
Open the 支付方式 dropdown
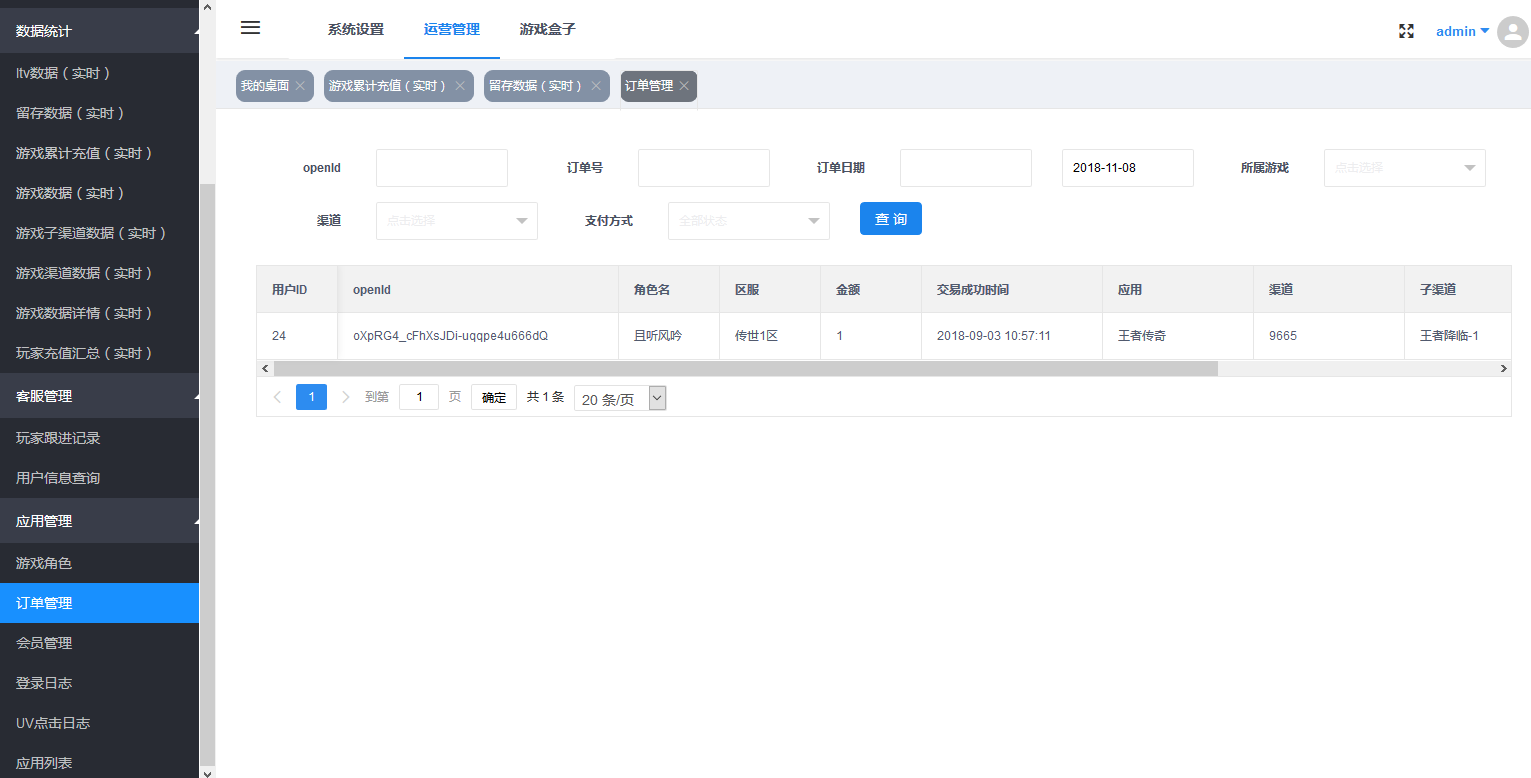click(748, 221)
